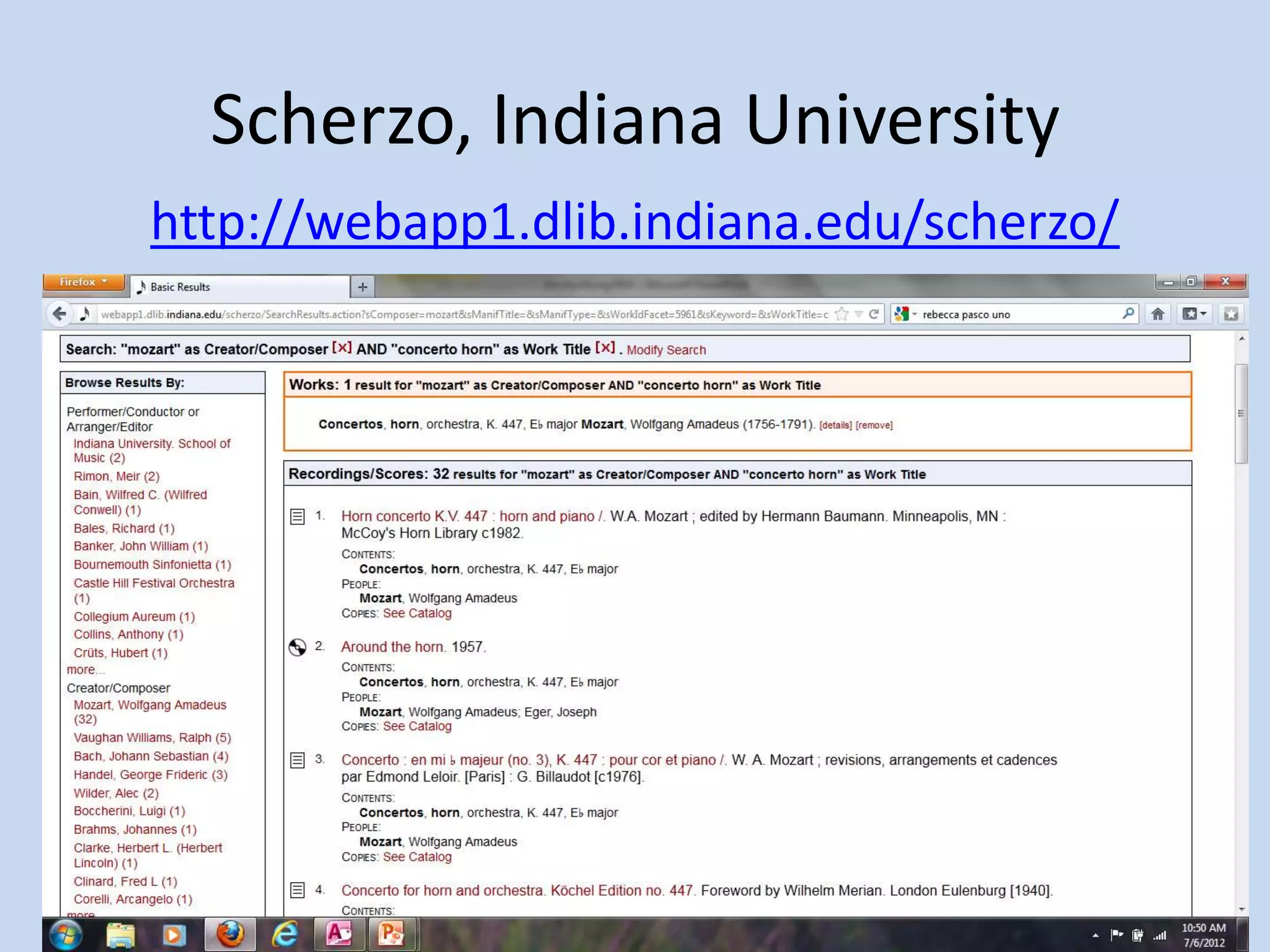Filter by Indiana University. School of Music
Viewport: 1270px width, 952px height.
pos(152,451)
